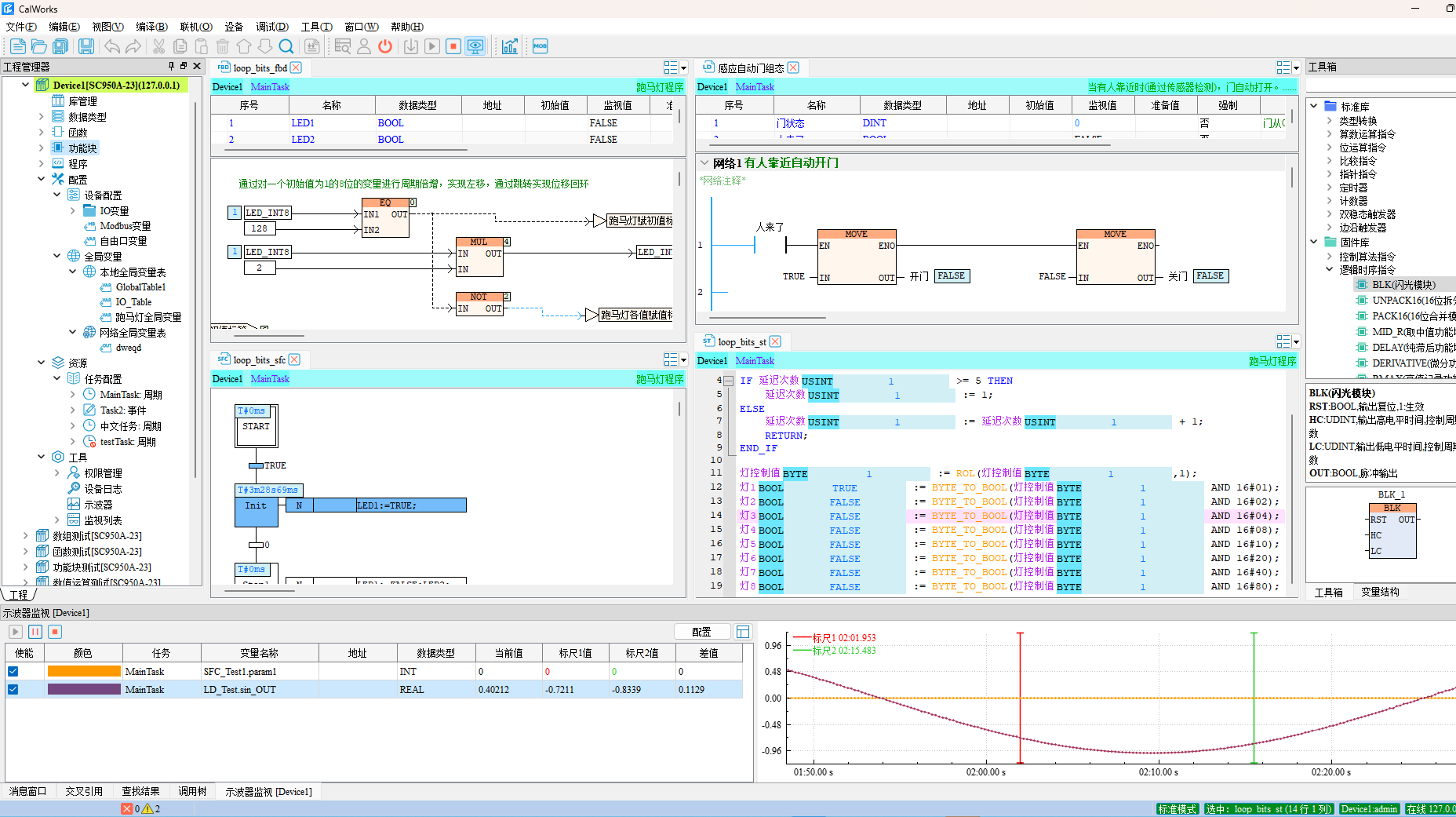The height and width of the screenshot is (817, 1456).
Task: Toggle the monitor eye icon in toolbar
Action: coord(475,46)
